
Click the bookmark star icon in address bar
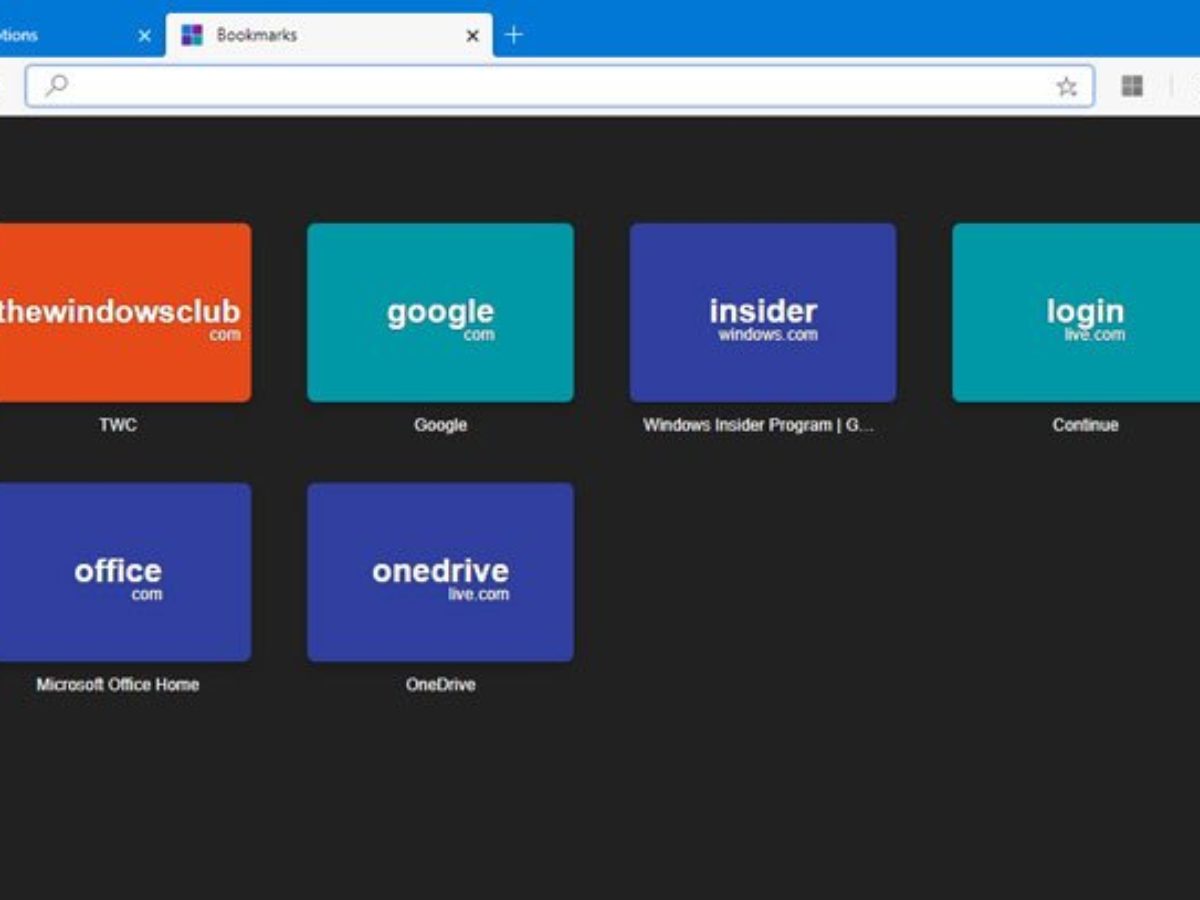[1067, 87]
